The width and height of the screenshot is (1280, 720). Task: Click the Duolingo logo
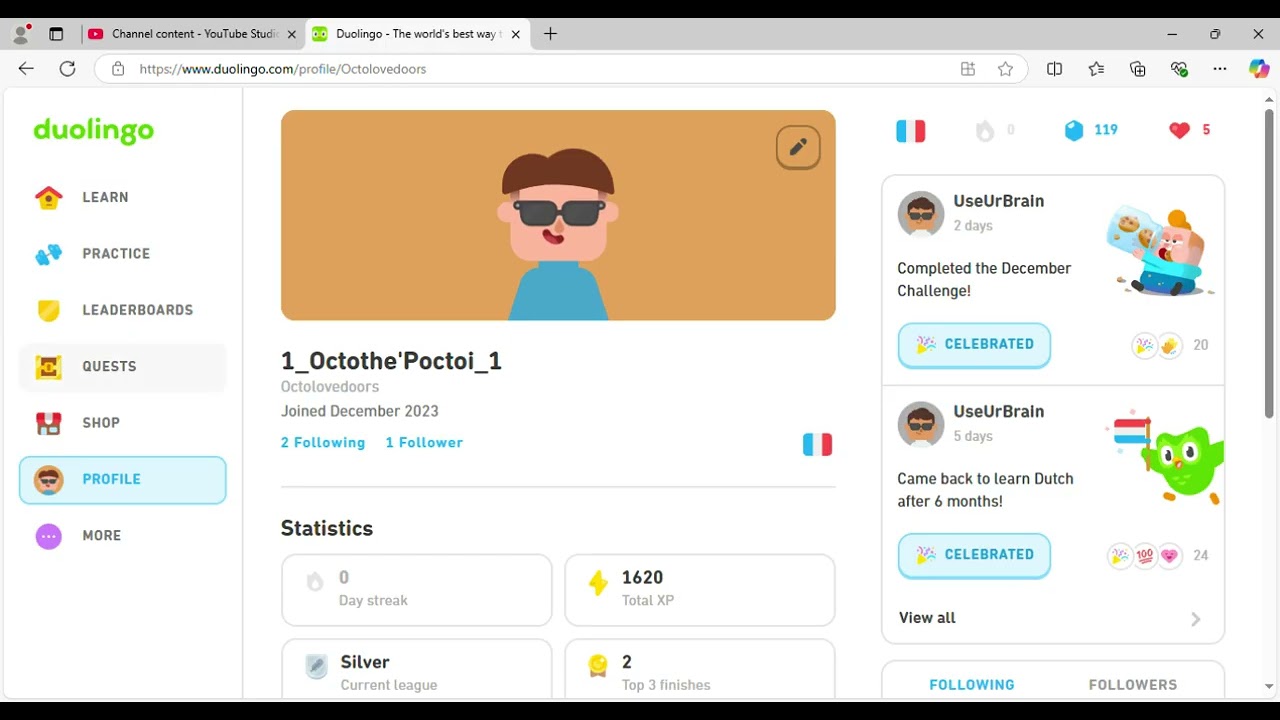coord(94,130)
